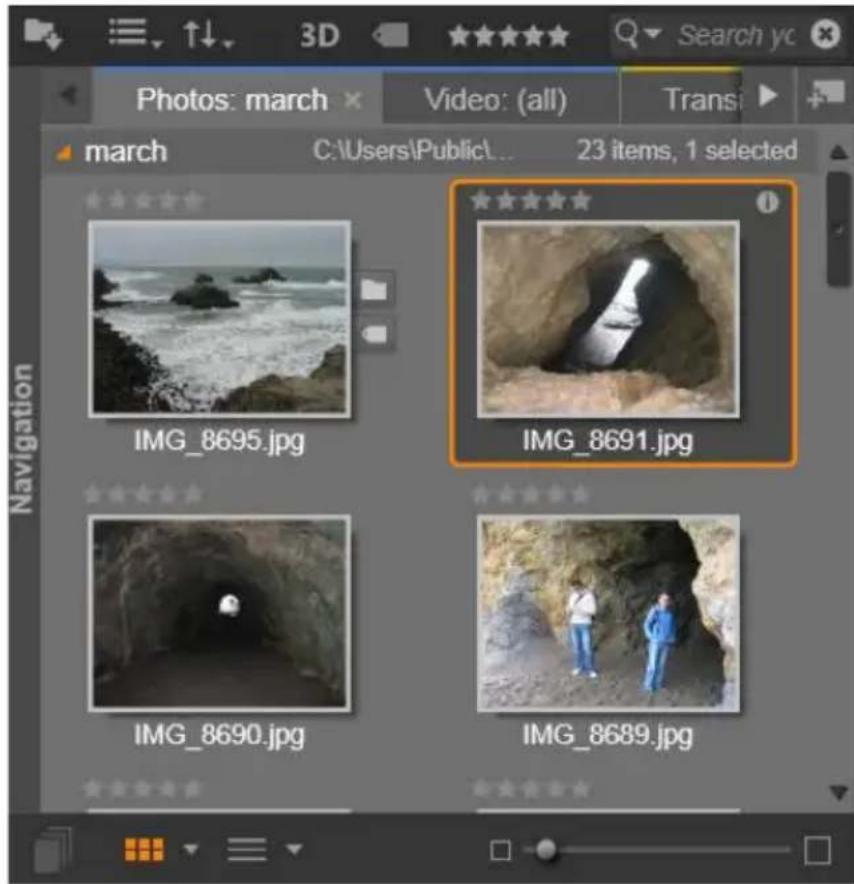Set star rating on IMG_8690.jpg
Screen dimensions: 854x884
coord(143,494)
